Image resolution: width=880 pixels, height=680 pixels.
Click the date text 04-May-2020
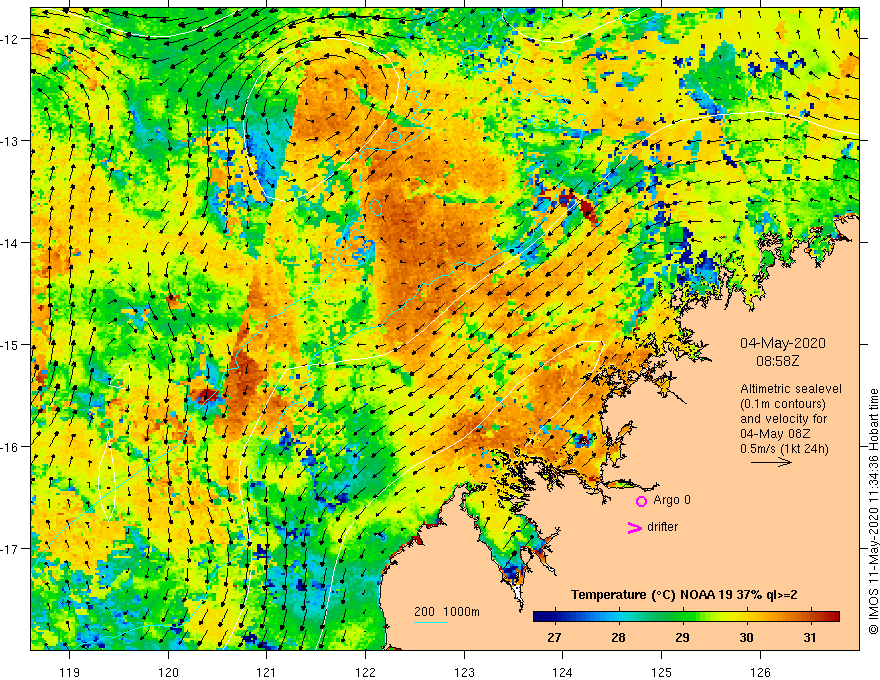tap(783, 343)
